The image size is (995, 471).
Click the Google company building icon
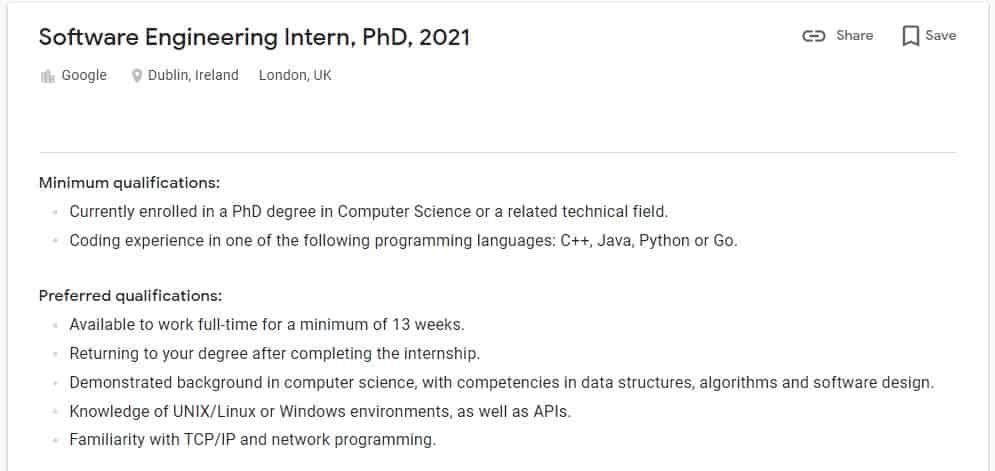pos(48,76)
